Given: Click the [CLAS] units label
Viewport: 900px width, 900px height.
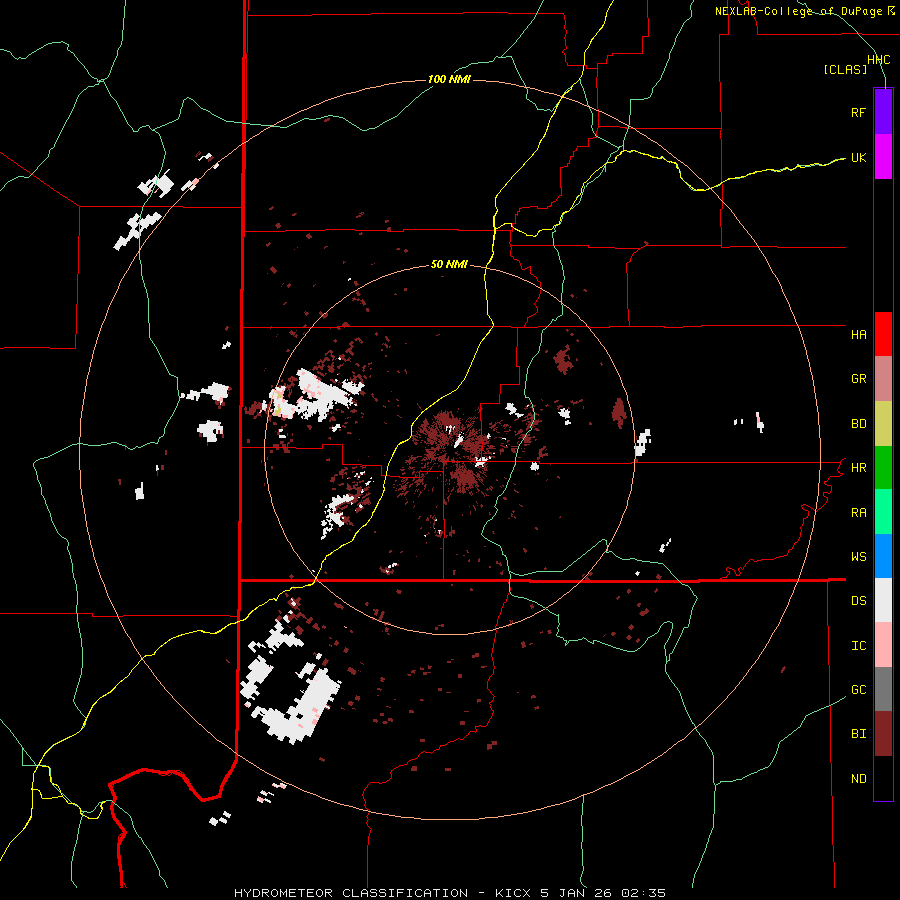Looking at the screenshot, I should (845, 69).
